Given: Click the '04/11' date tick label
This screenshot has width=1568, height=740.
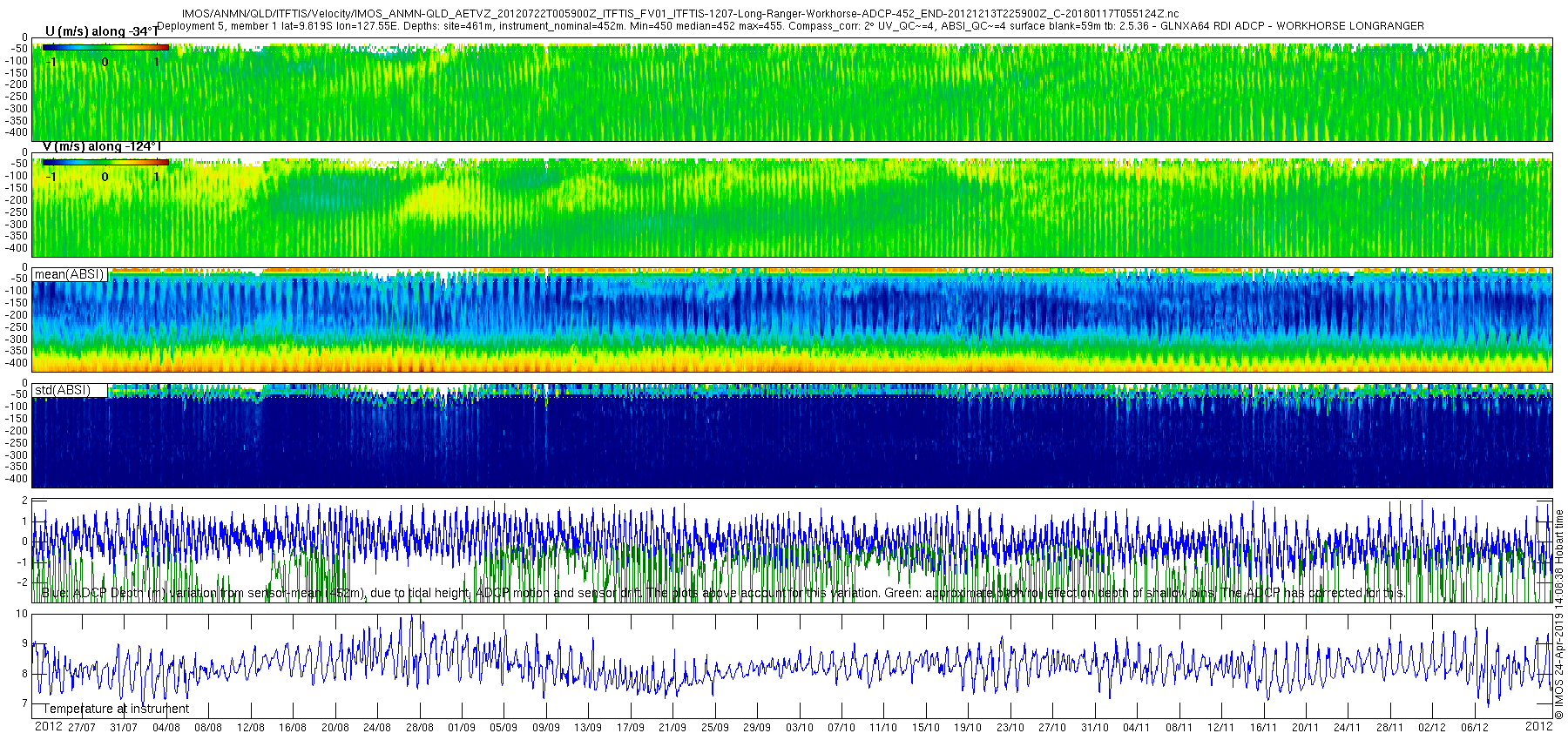Looking at the screenshot, I should pyautogui.click(x=1137, y=728).
